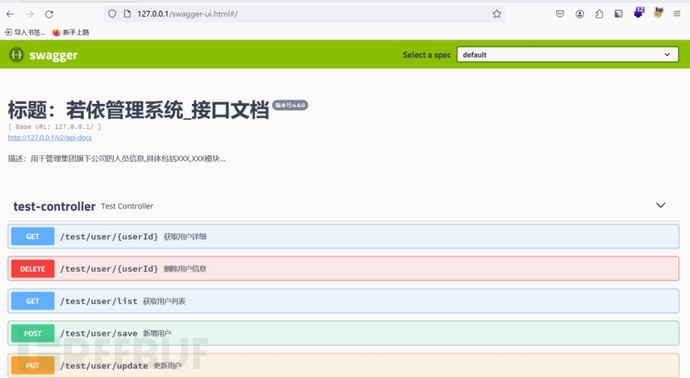Select the 获取用户列表 summary text
The width and height of the screenshot is (690, 378).
[x=164, y=301]
